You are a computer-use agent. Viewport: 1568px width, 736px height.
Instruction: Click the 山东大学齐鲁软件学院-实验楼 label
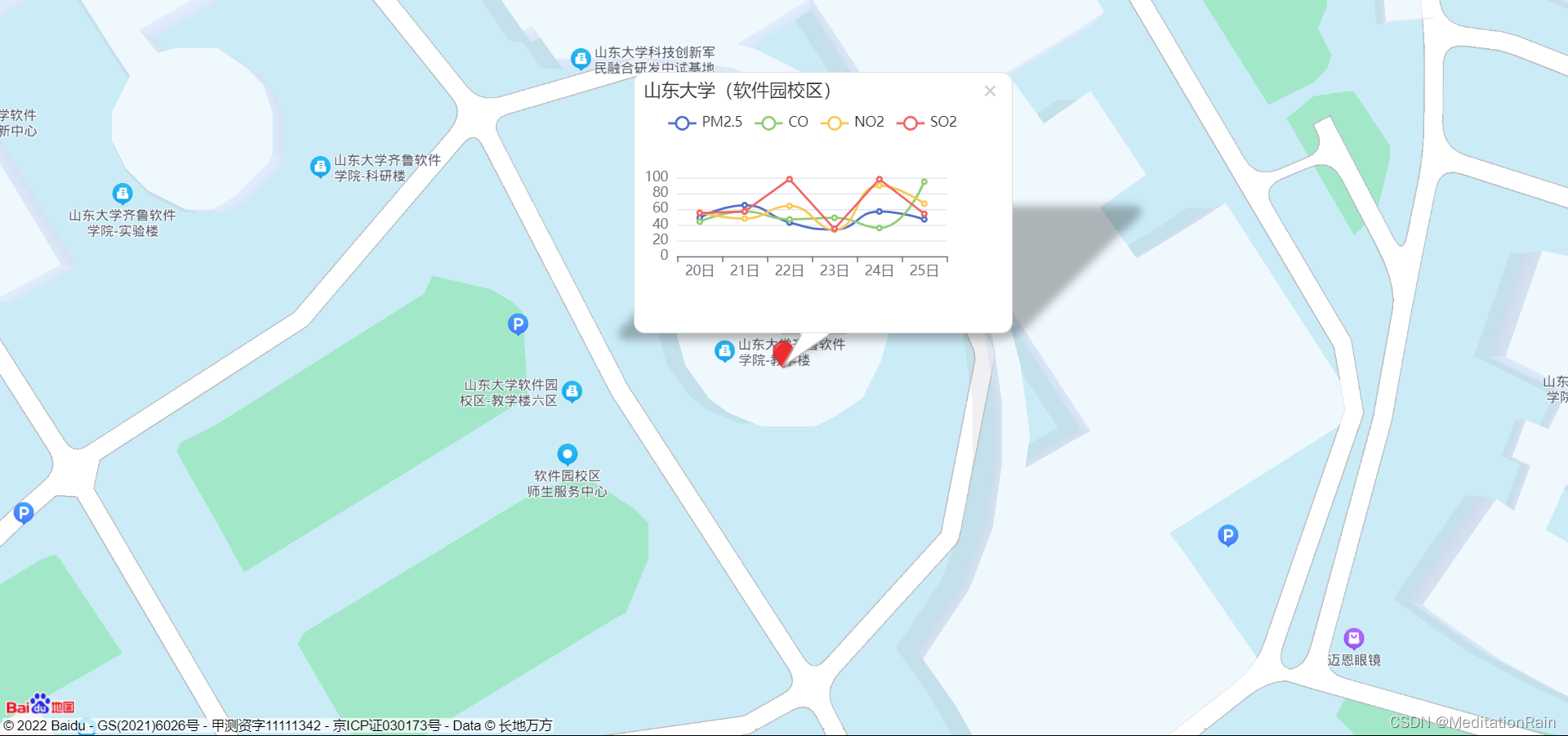click(x=122, y=223)
